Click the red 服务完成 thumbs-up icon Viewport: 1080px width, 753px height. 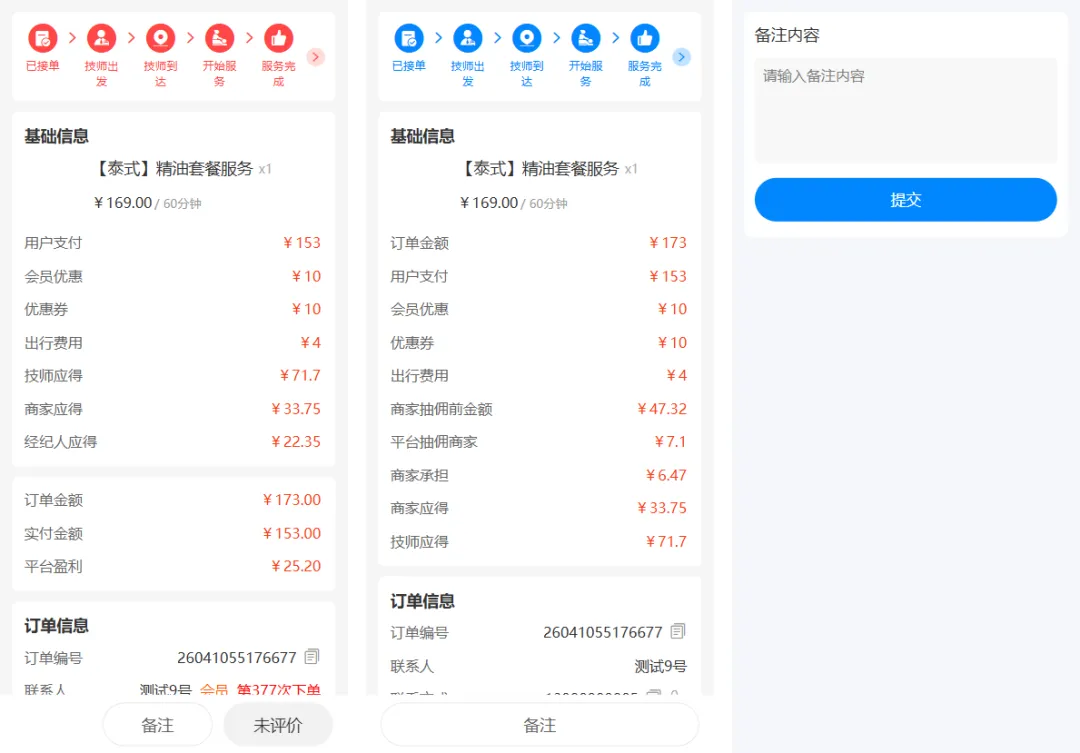[278, 39]
